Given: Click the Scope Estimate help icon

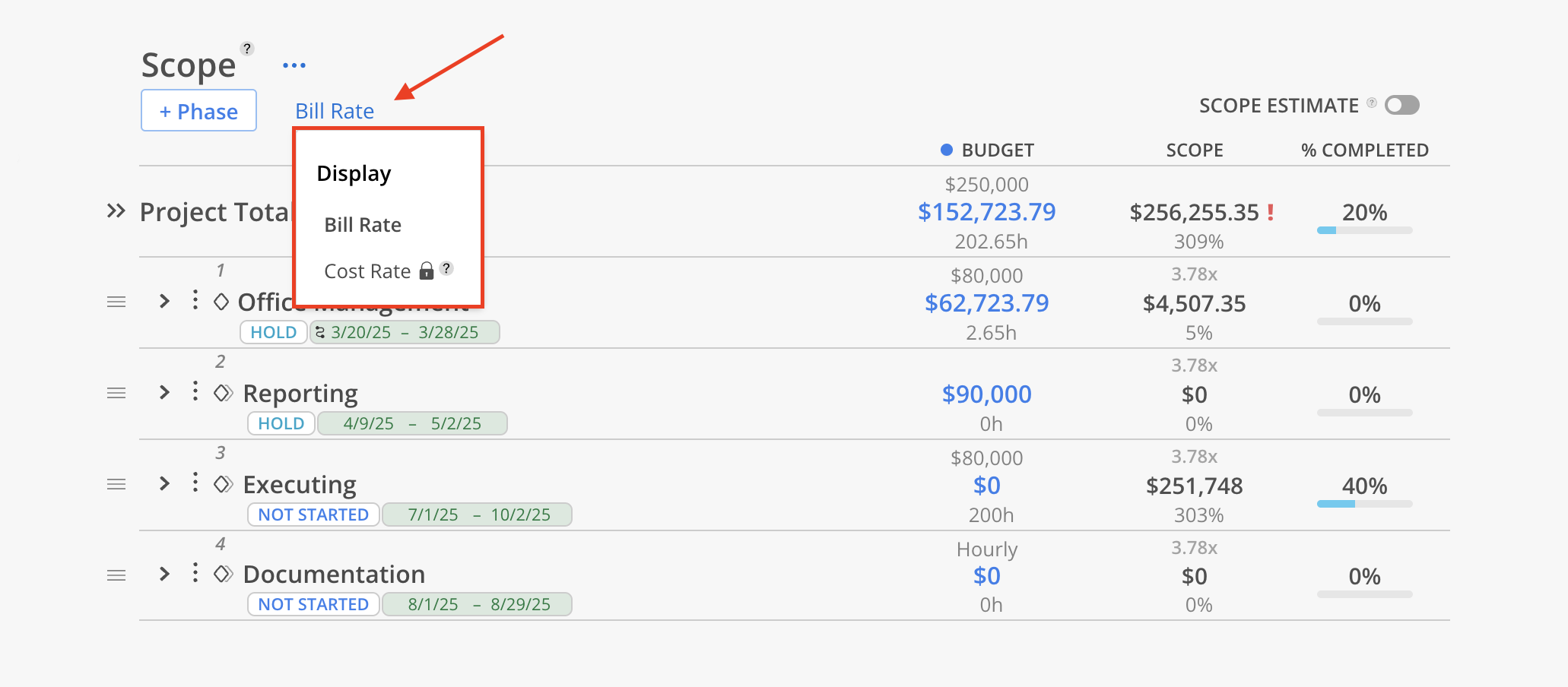Looking at the screenshot, I should (1372, 103).
